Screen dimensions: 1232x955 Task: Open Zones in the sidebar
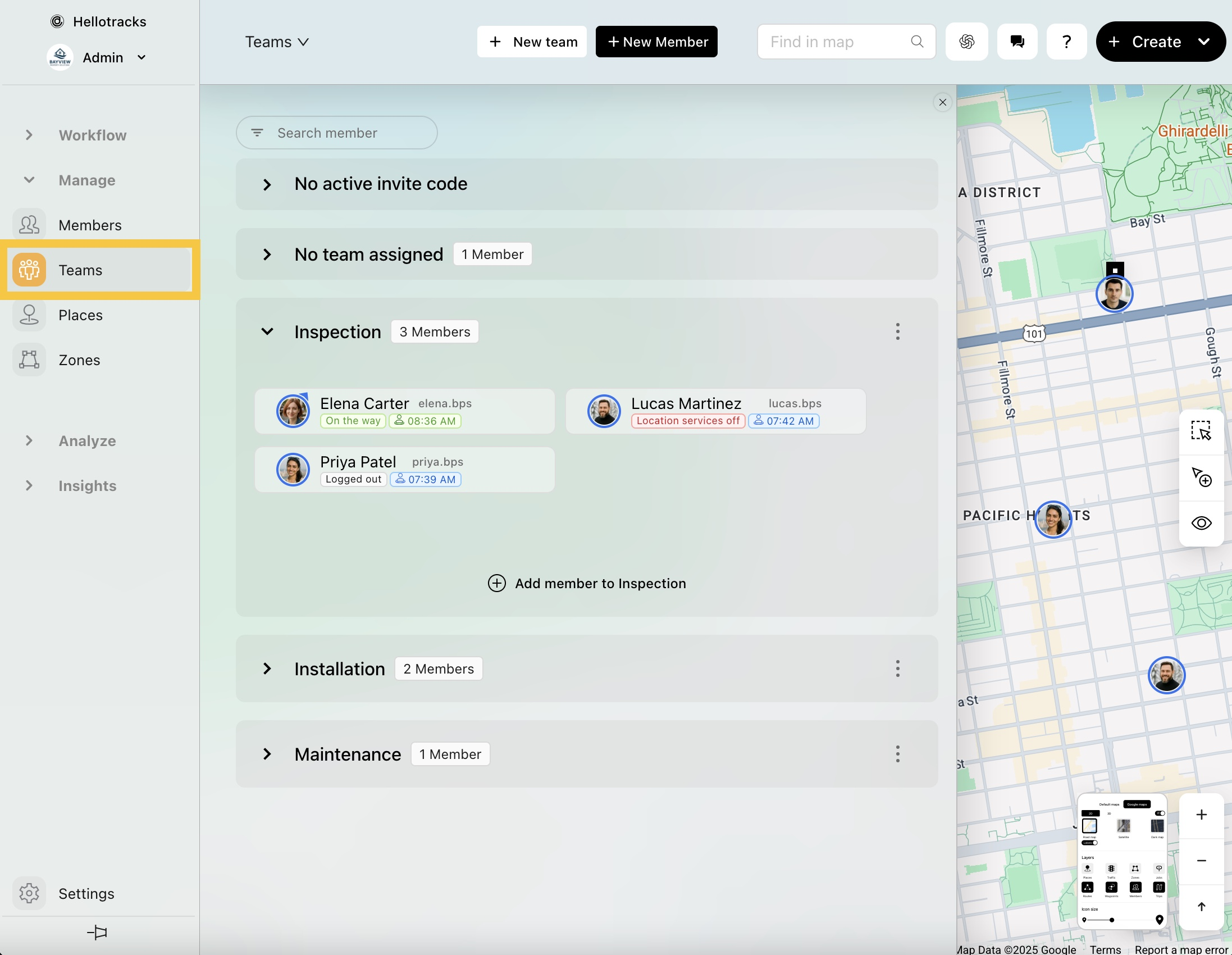79,360
